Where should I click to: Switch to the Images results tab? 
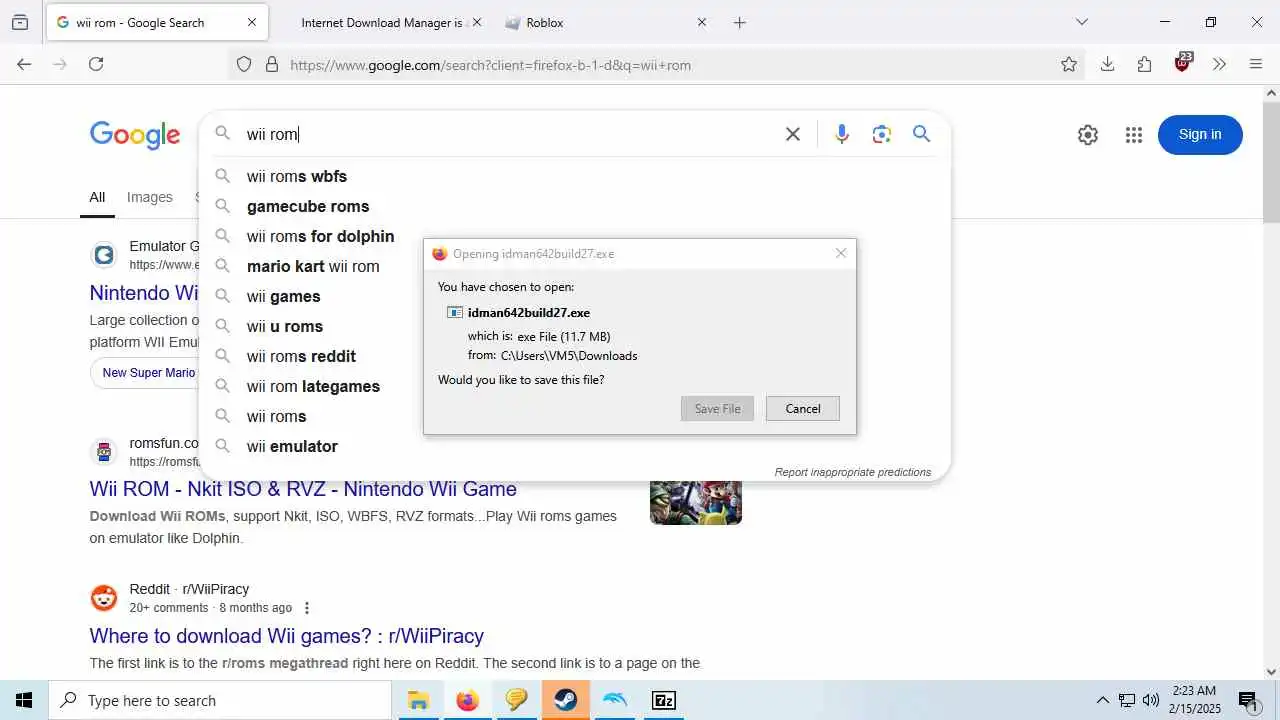pyautogui.click(x=150, y=197)
